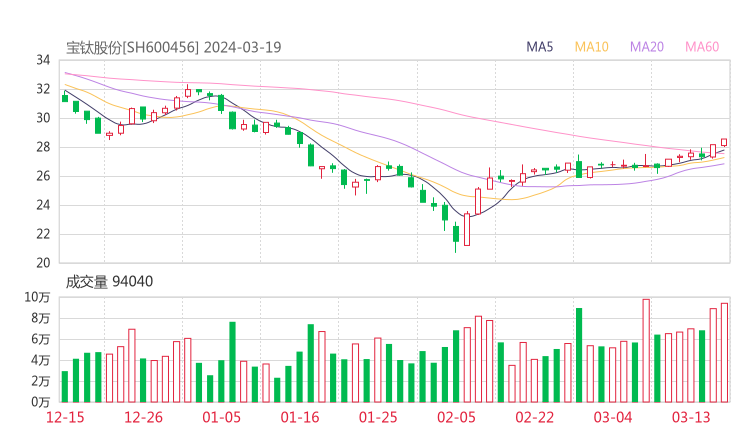Screen dimensions: 740x440
Task: Click the 26 price axis label
Action: click(43, 176)
